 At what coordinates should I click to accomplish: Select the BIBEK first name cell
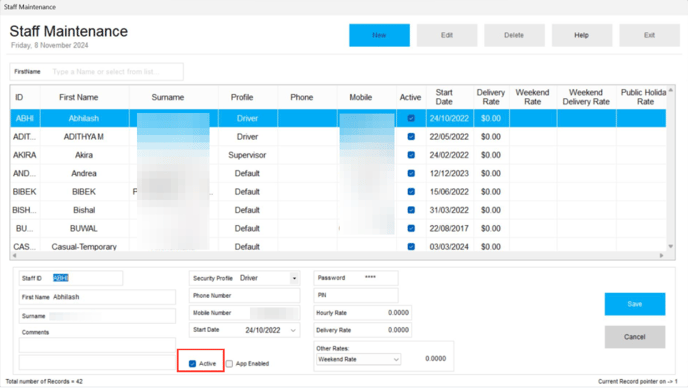click(x=84, y=192)
